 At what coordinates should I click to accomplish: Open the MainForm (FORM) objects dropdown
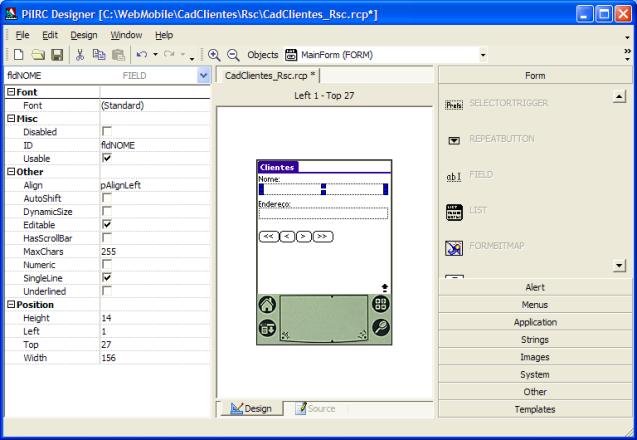pyautogui.click(x=483, y=55)
